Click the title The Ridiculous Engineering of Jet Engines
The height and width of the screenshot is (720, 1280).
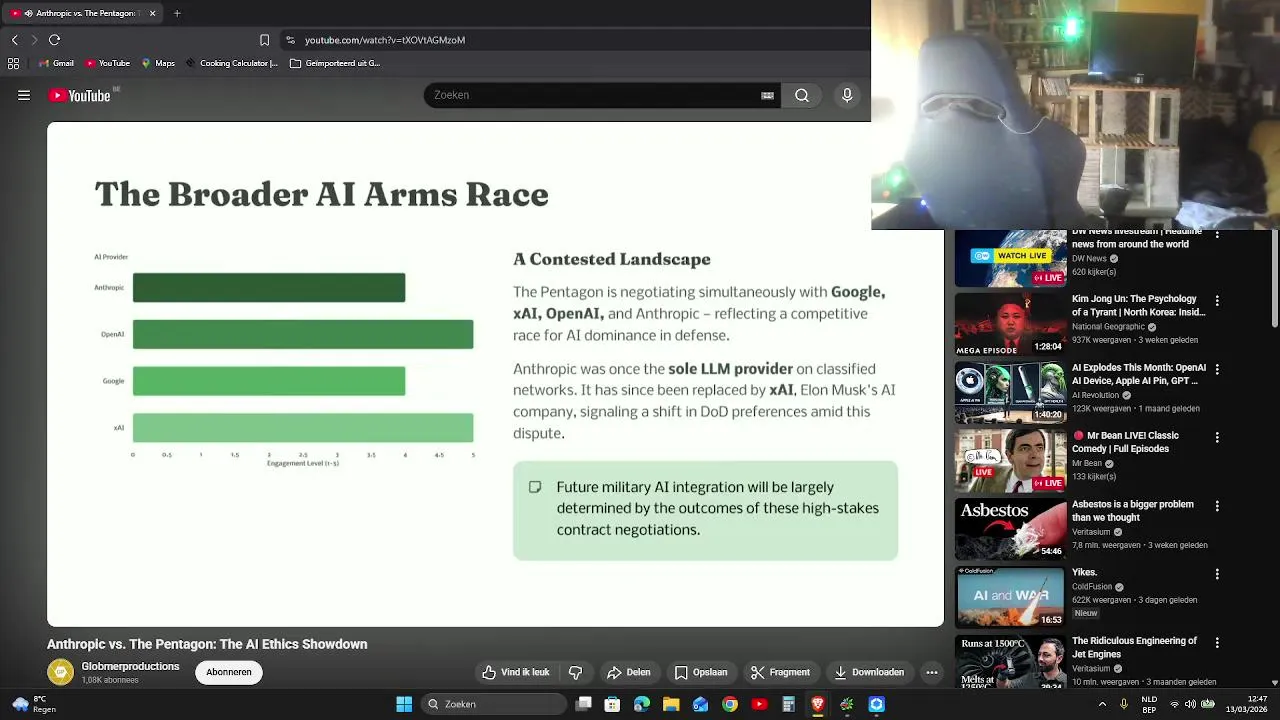click(1134, 647)
